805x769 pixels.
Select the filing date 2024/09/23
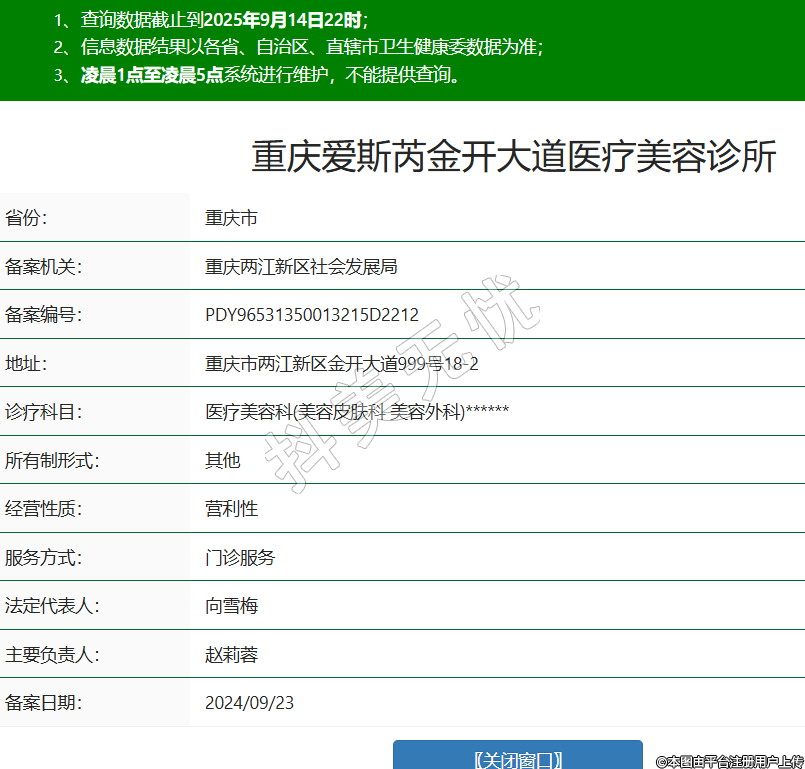[x=249, y=703]
